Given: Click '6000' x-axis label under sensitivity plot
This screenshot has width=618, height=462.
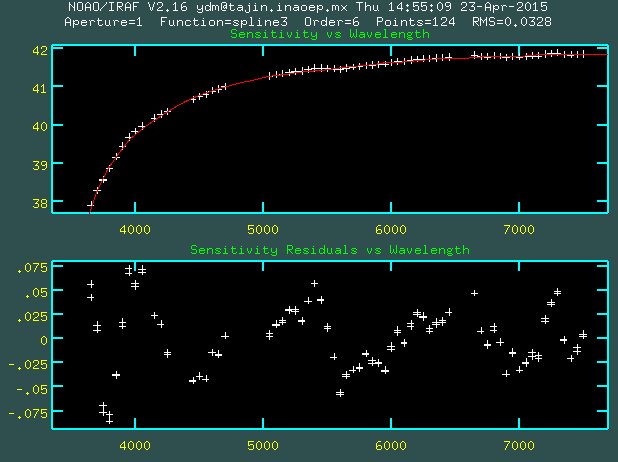Looking at the screenshot, I should point(391,229).
